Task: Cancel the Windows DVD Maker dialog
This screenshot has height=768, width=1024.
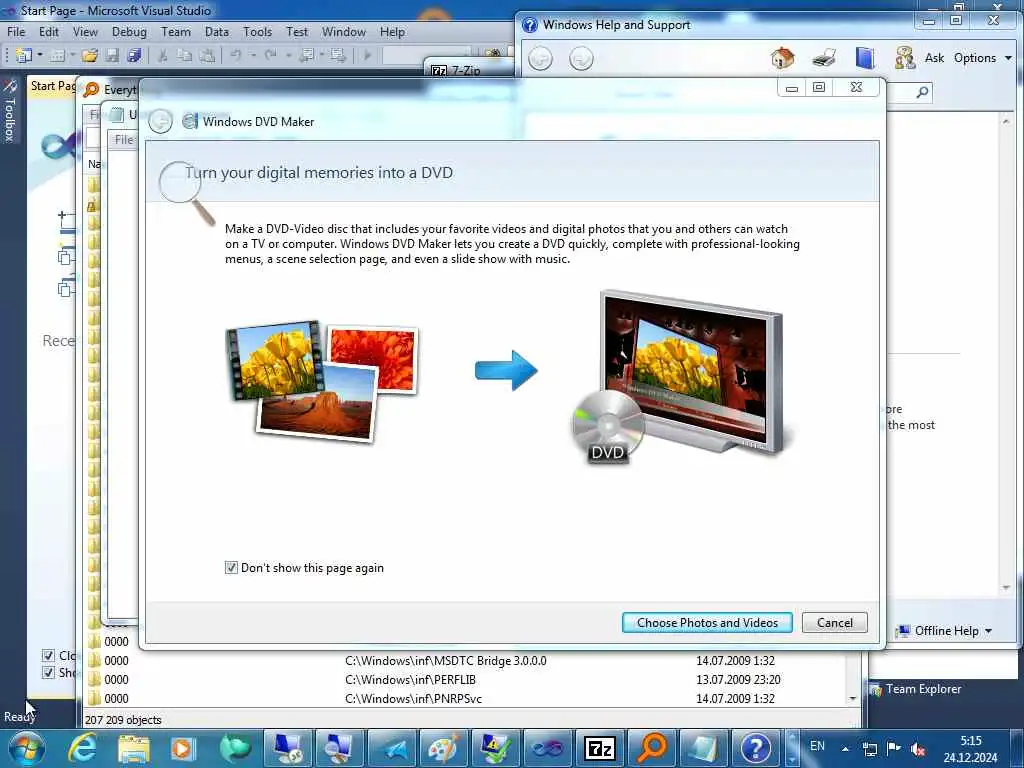Action: pos(835,622)
